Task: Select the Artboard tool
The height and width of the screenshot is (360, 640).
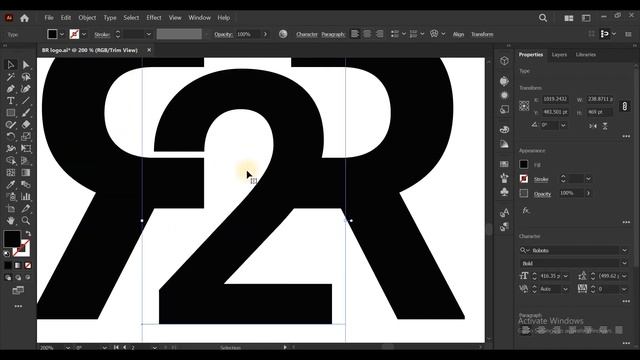Action: pyautogui.click(x=11, y=209)
